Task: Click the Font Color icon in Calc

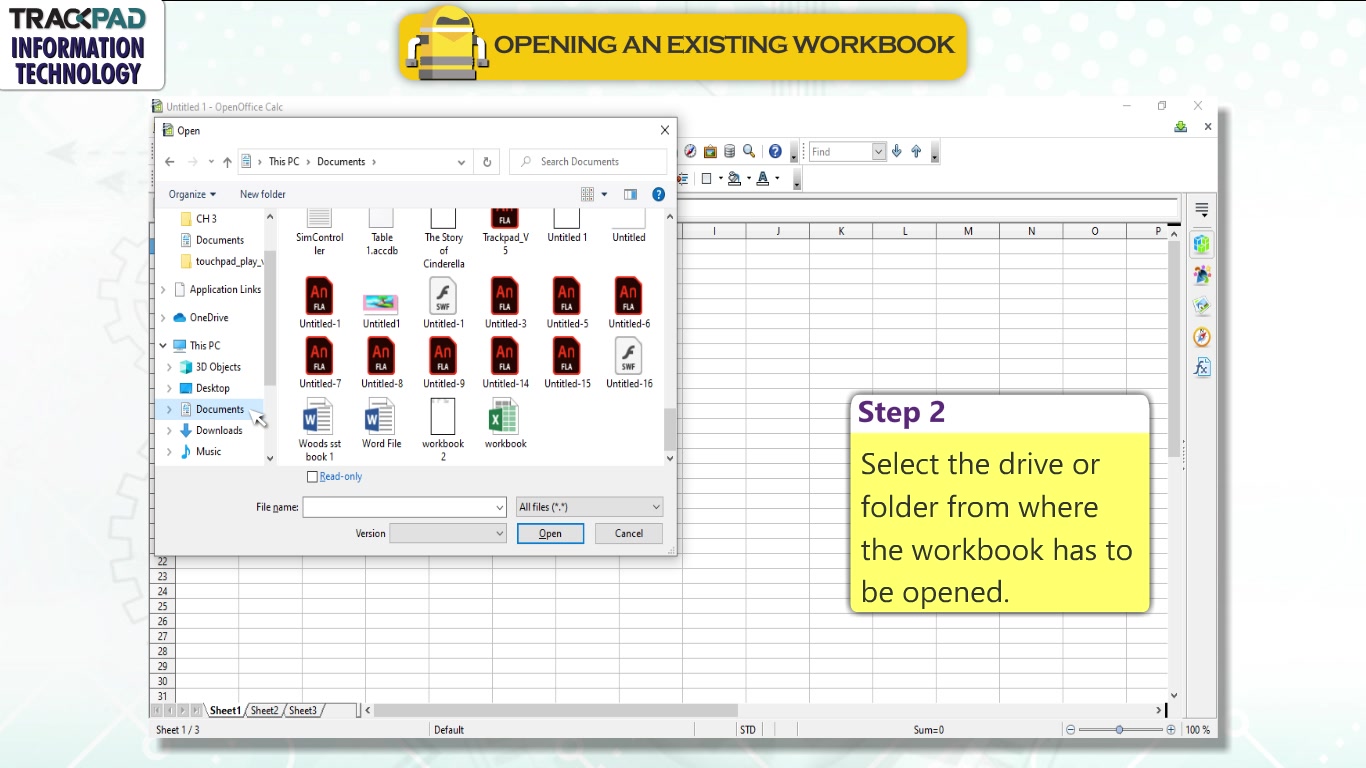Action: pos(763,179)
